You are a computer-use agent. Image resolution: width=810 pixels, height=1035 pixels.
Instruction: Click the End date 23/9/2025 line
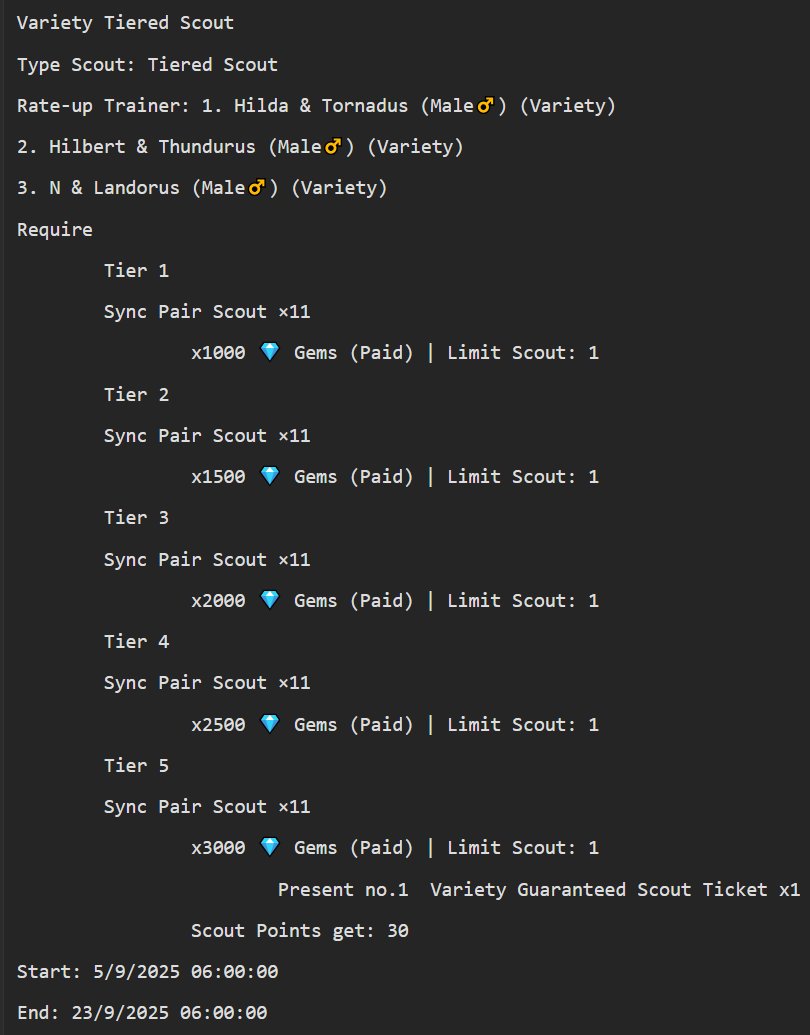pyautogui.click(x=142, y=1013)
